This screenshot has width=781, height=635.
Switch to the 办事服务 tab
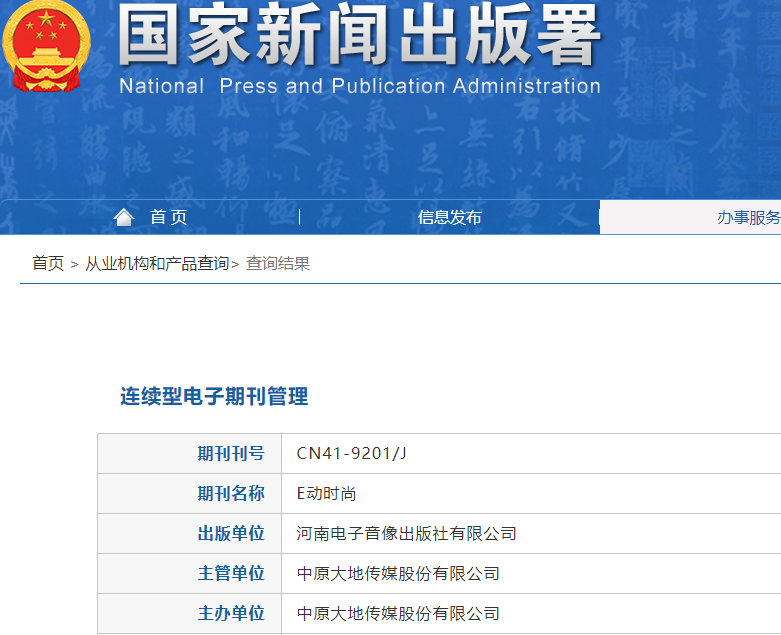748,217
